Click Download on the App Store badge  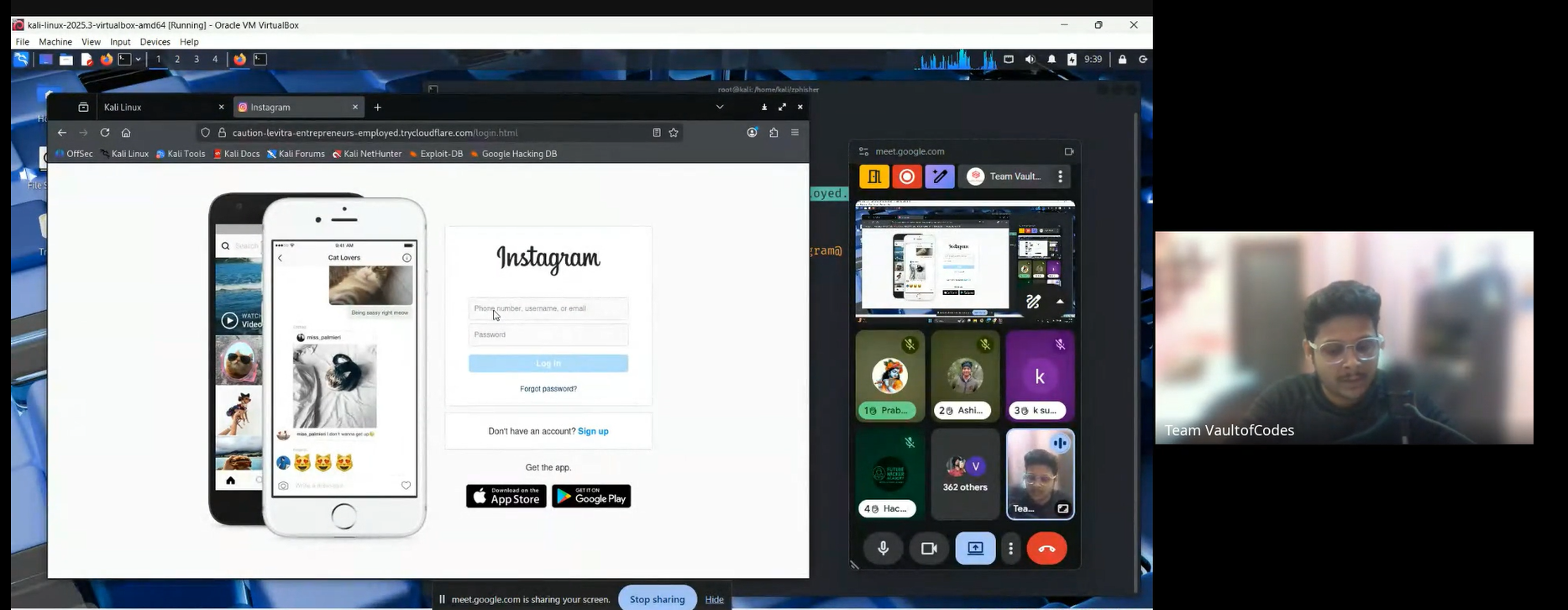[x=506, y=497]
